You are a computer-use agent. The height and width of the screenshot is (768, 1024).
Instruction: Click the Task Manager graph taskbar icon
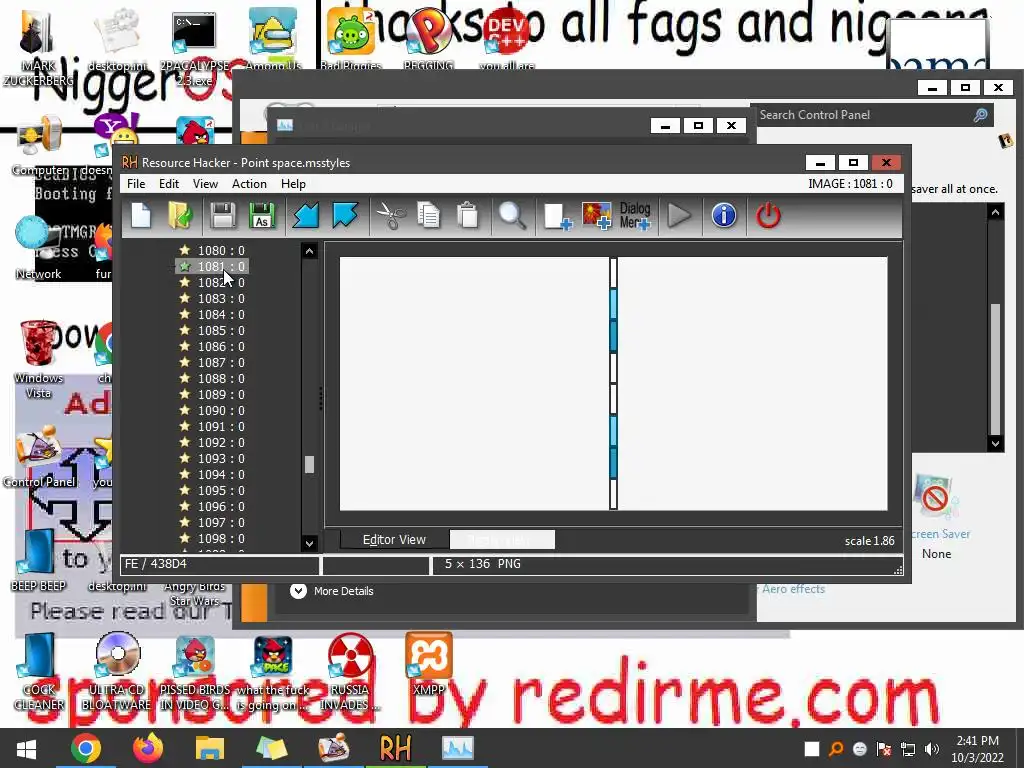[x=458, y=748]
